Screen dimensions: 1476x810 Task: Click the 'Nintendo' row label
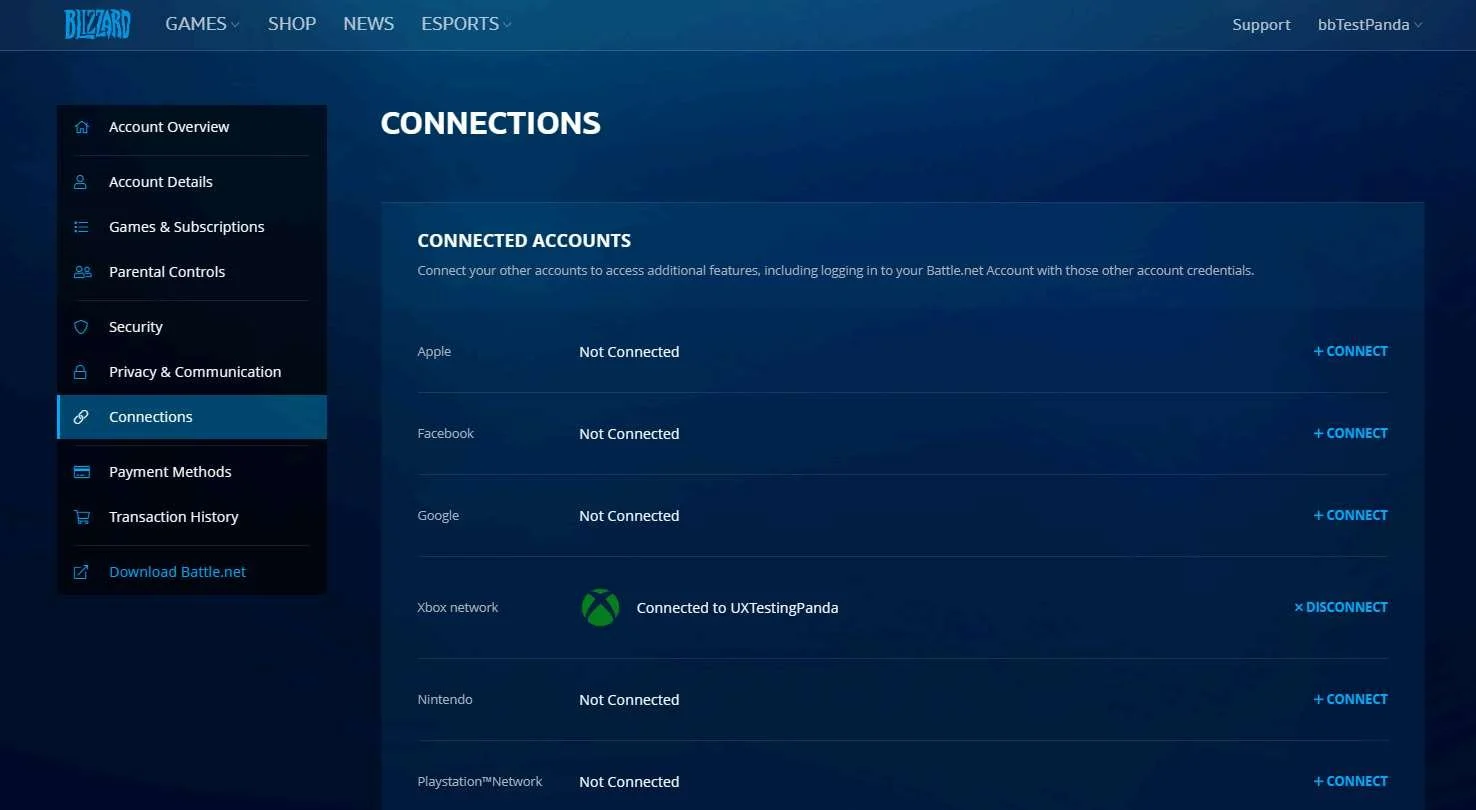445,700
